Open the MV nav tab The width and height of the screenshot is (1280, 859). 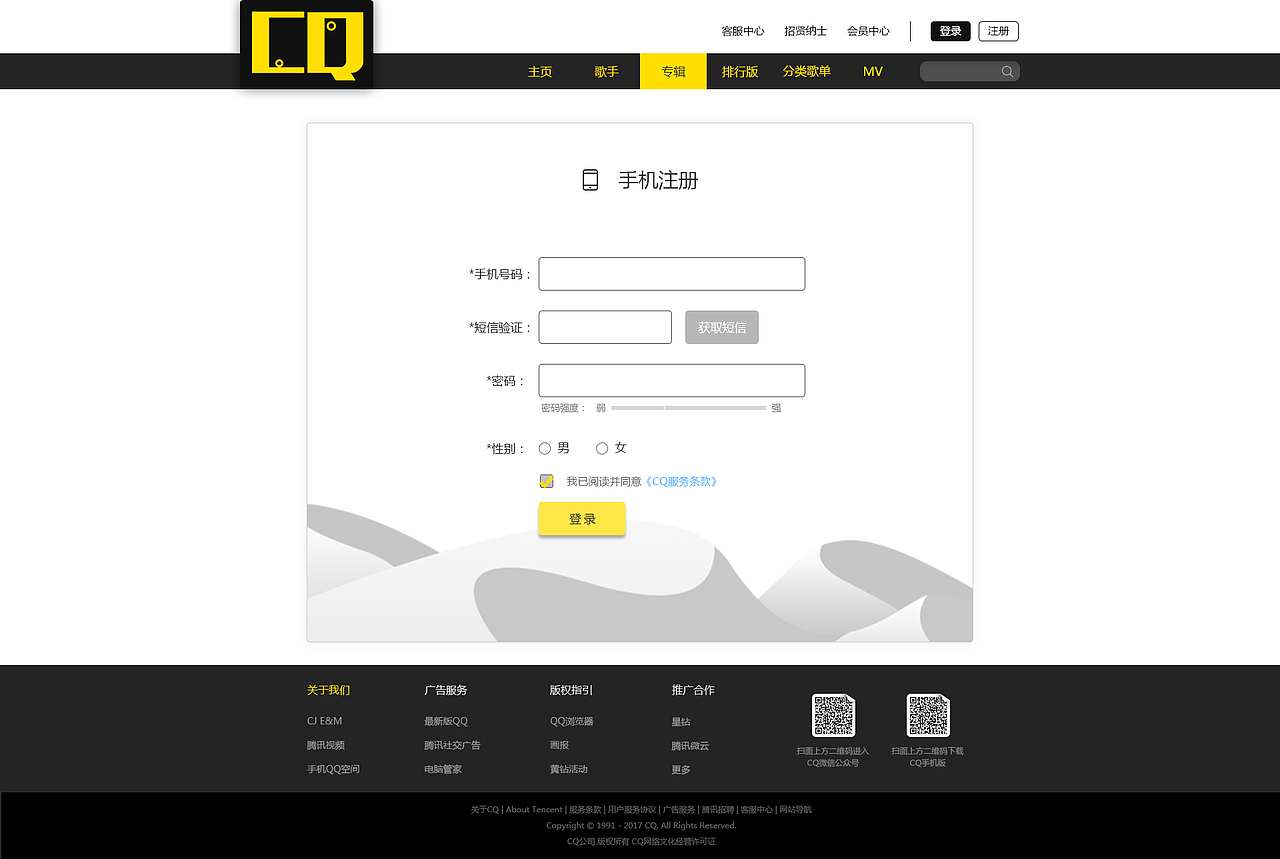pos(873,71)
